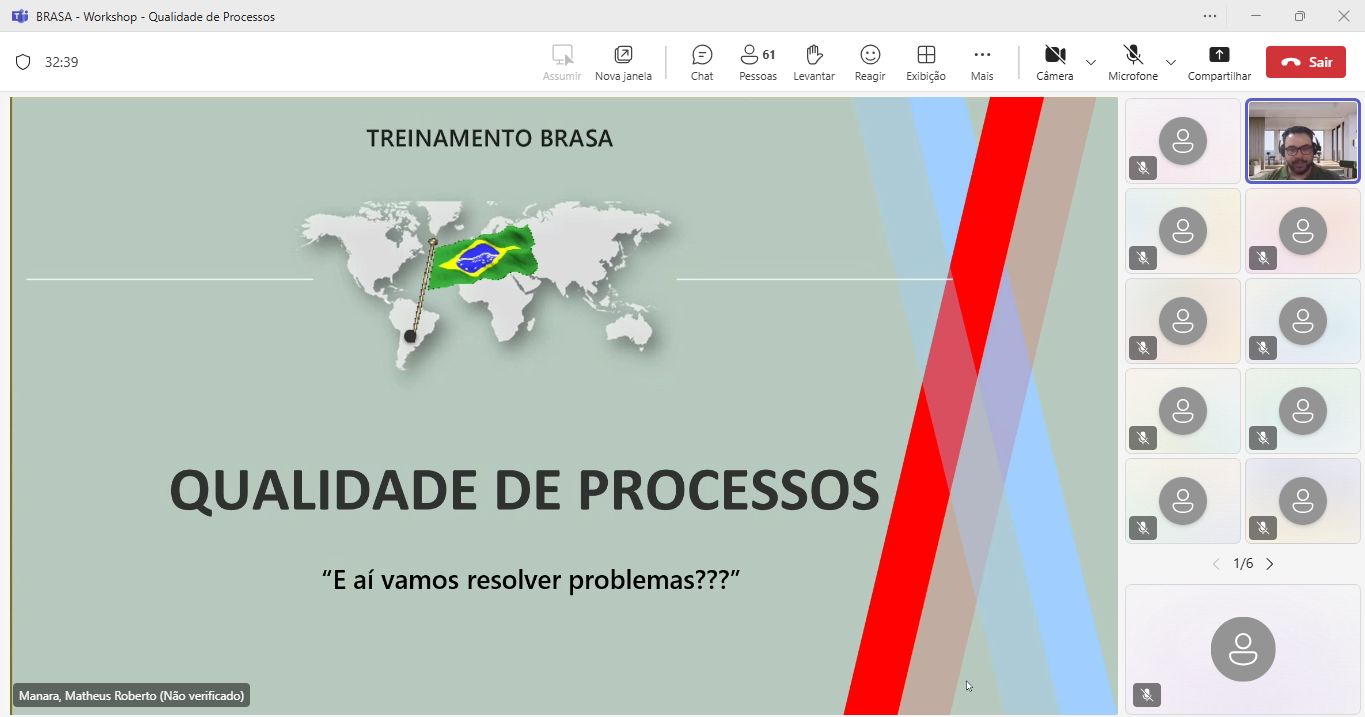Click the red Sair button
The height and width of the screenshot is (717, 1365).
tap(1305, 62)
